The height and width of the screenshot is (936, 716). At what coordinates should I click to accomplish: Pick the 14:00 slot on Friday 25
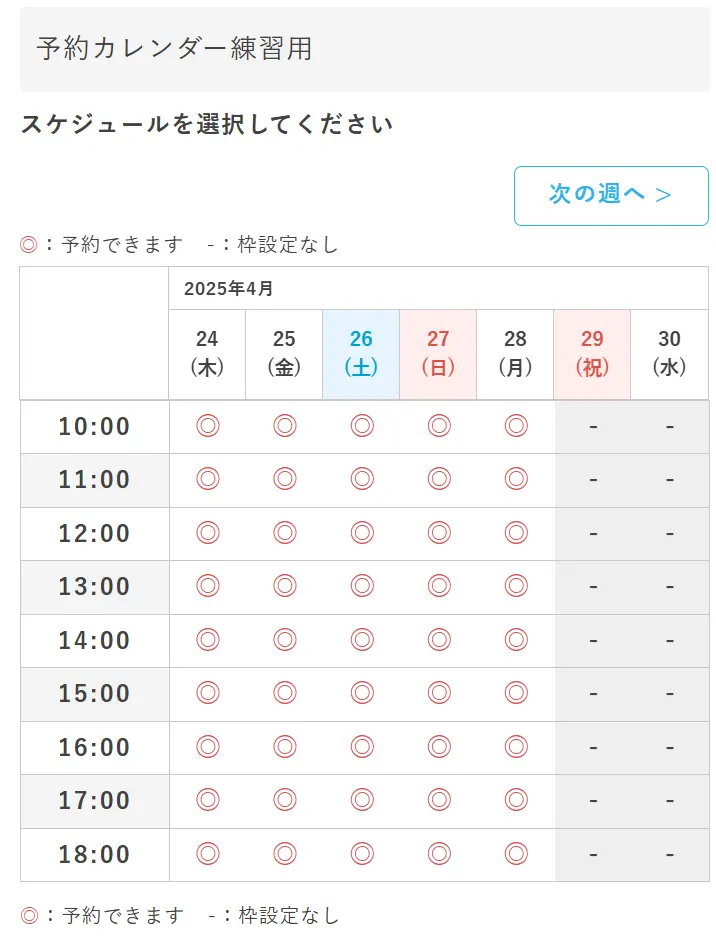coord(285,640)
